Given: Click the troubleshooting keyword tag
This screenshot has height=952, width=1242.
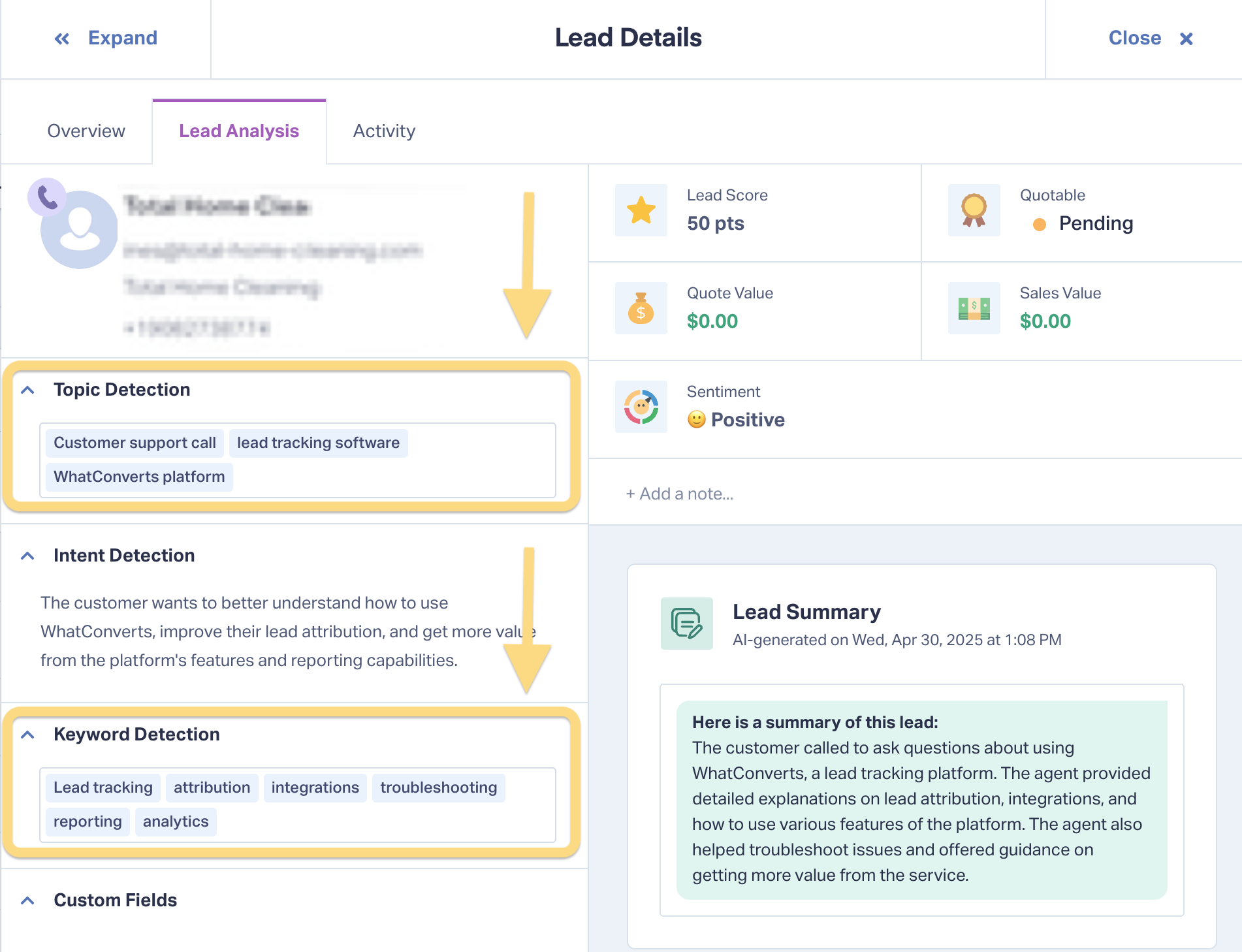Looking at the screenshot, I should click(439, 787).
